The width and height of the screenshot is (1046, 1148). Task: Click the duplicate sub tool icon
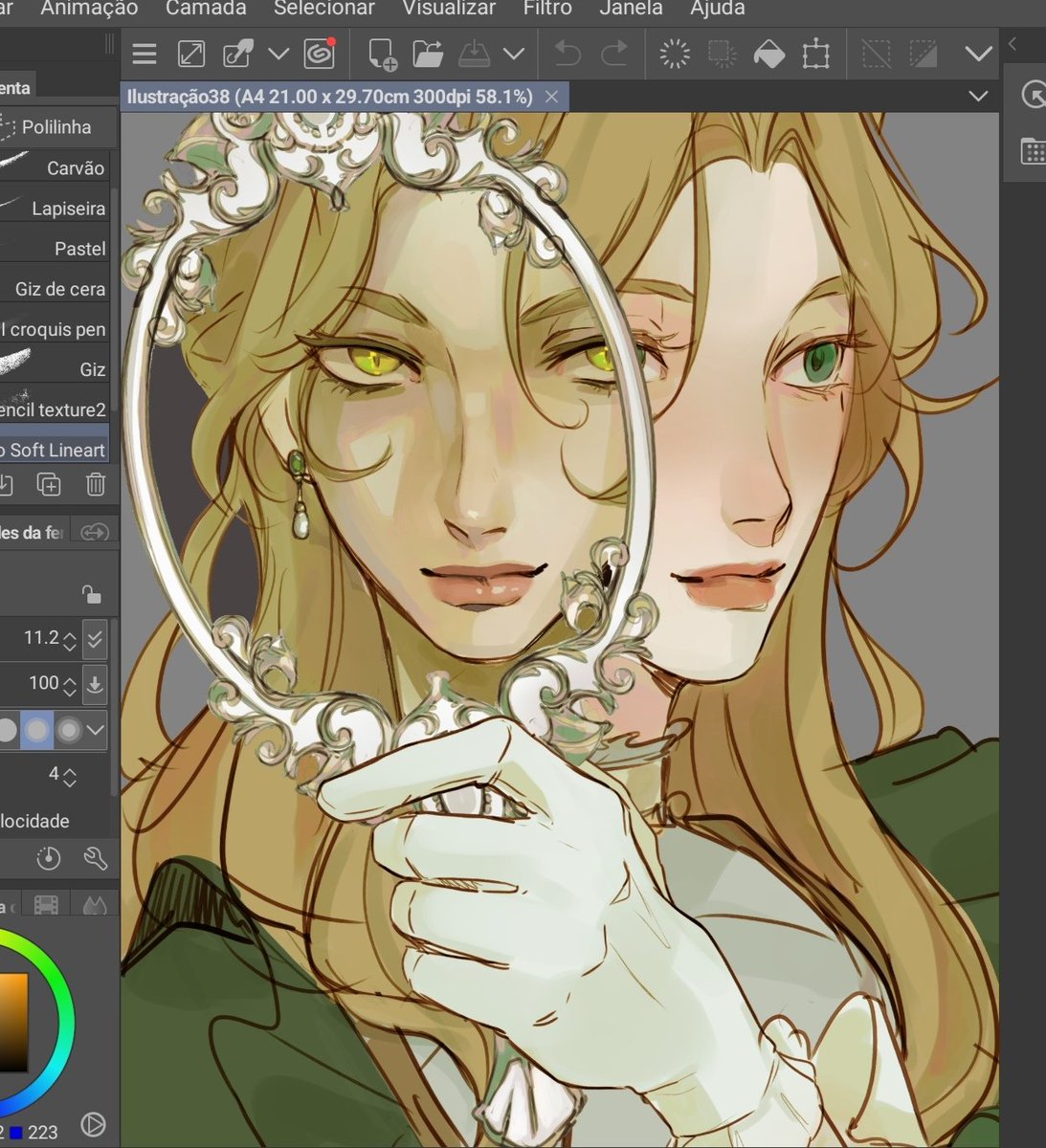(49, 484)
